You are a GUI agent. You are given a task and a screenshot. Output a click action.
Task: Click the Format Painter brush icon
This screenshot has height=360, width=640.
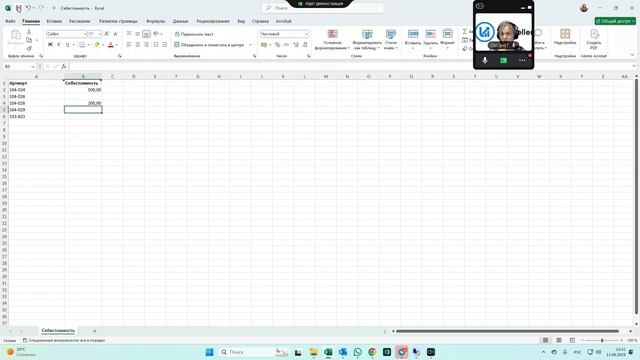click(29, 48)
